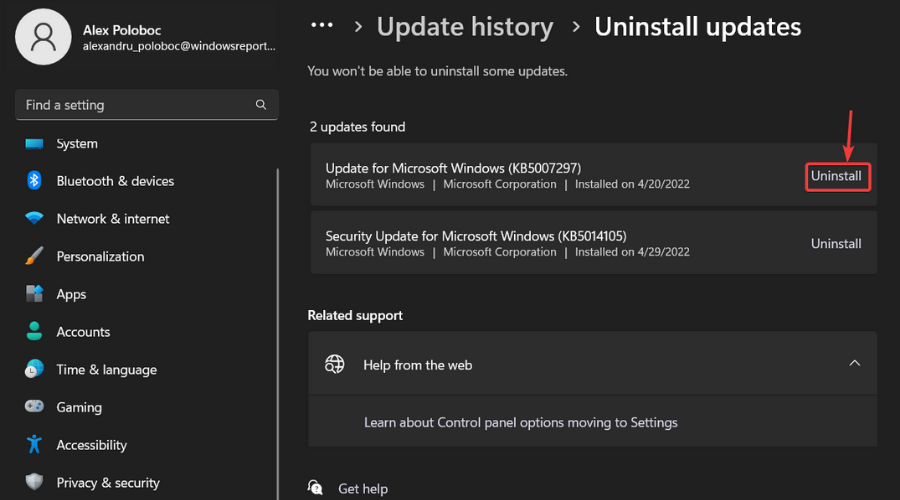Click the Help from the web globe icon
Screen dimensions: 900x500
335,364
